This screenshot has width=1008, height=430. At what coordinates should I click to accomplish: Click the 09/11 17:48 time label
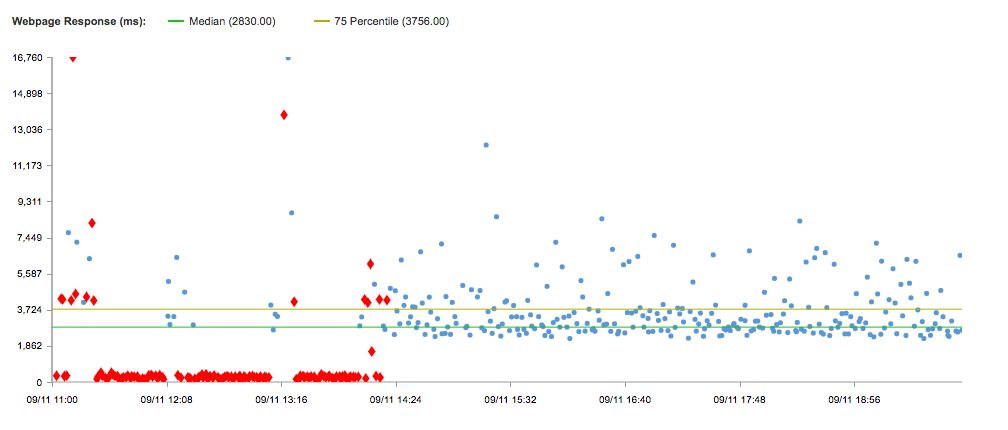[x=740, y=399]
